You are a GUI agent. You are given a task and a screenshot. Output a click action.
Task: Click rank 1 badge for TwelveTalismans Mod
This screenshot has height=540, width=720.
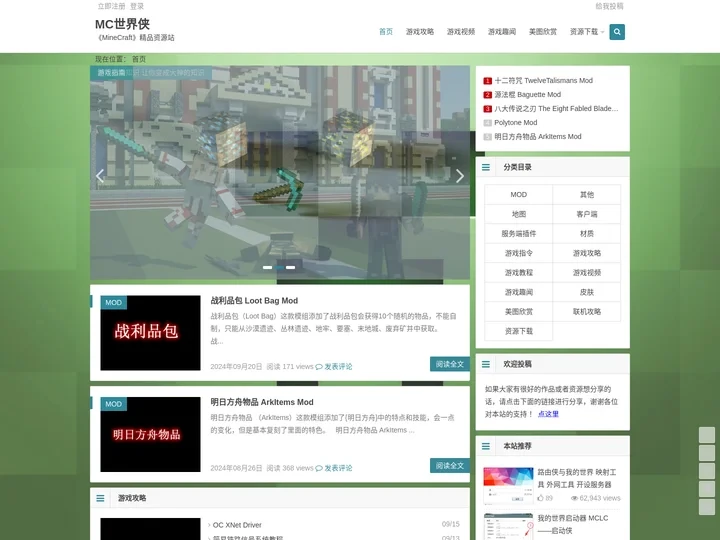coord(488,81)
